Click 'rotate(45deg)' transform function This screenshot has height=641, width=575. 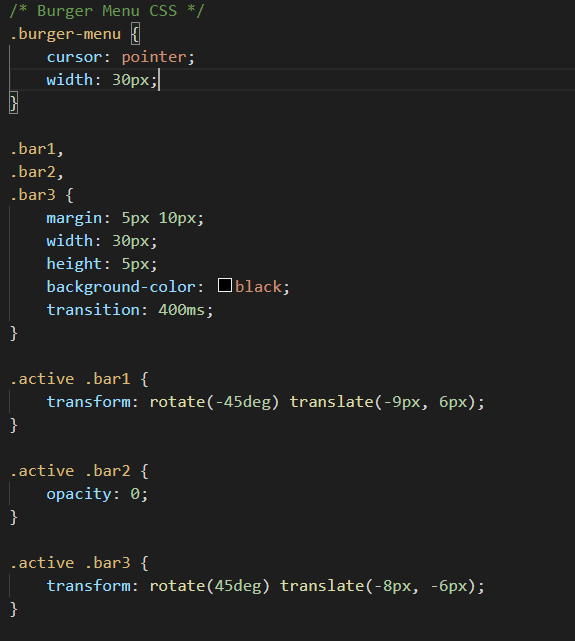pos(210,586)
